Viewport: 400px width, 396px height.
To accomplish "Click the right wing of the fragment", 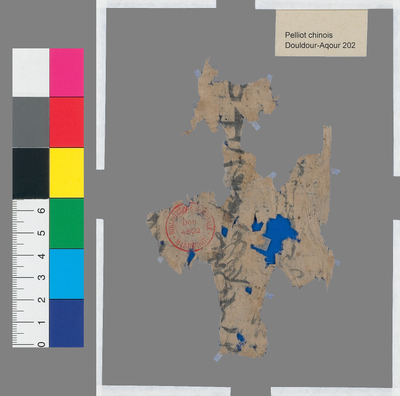I will [308, 213].
